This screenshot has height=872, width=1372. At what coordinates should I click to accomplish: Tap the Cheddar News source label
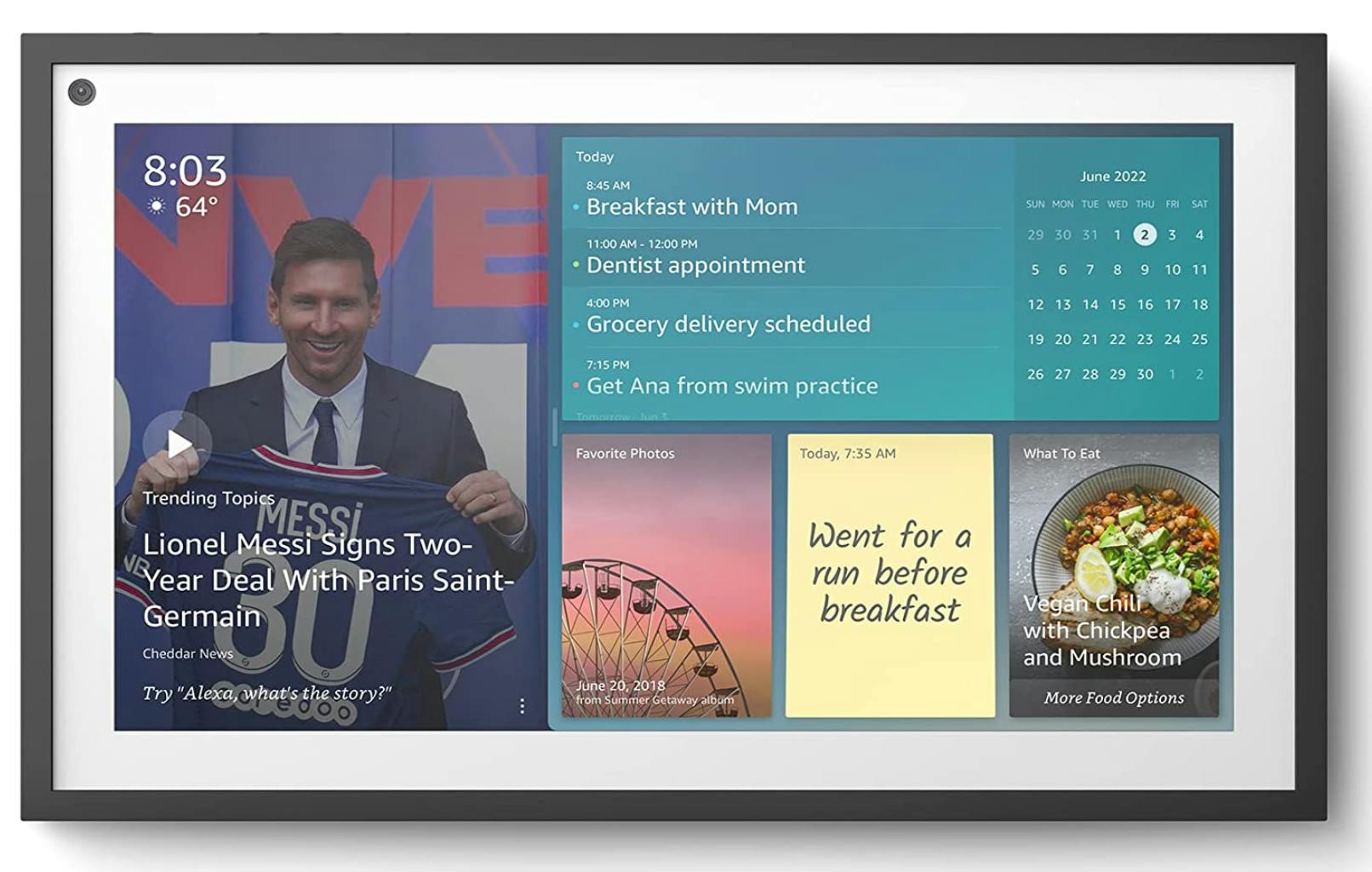click(187, 654)
